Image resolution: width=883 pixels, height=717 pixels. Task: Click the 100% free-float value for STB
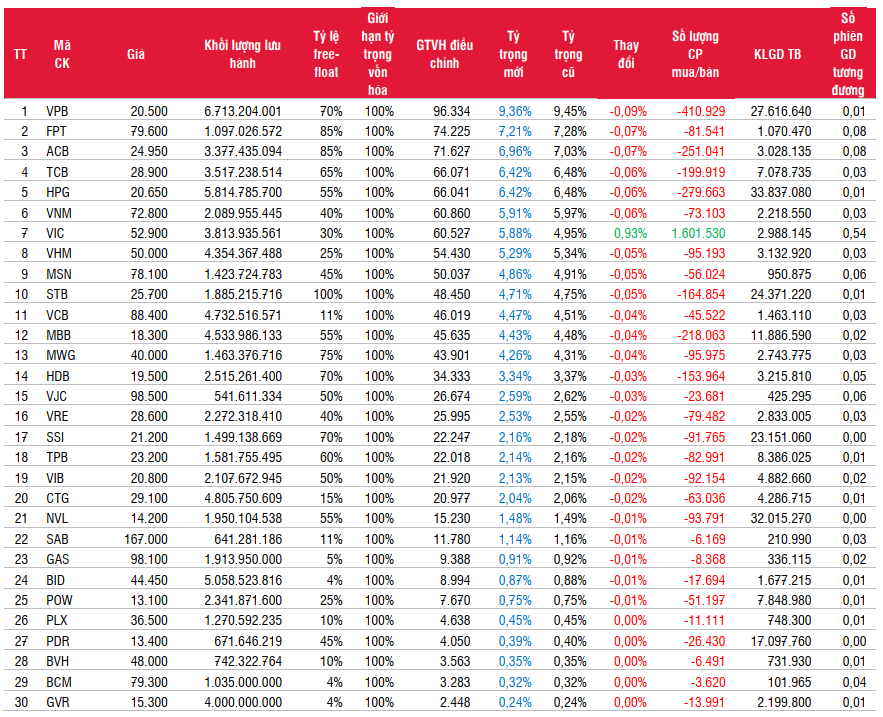pos(328,295)
